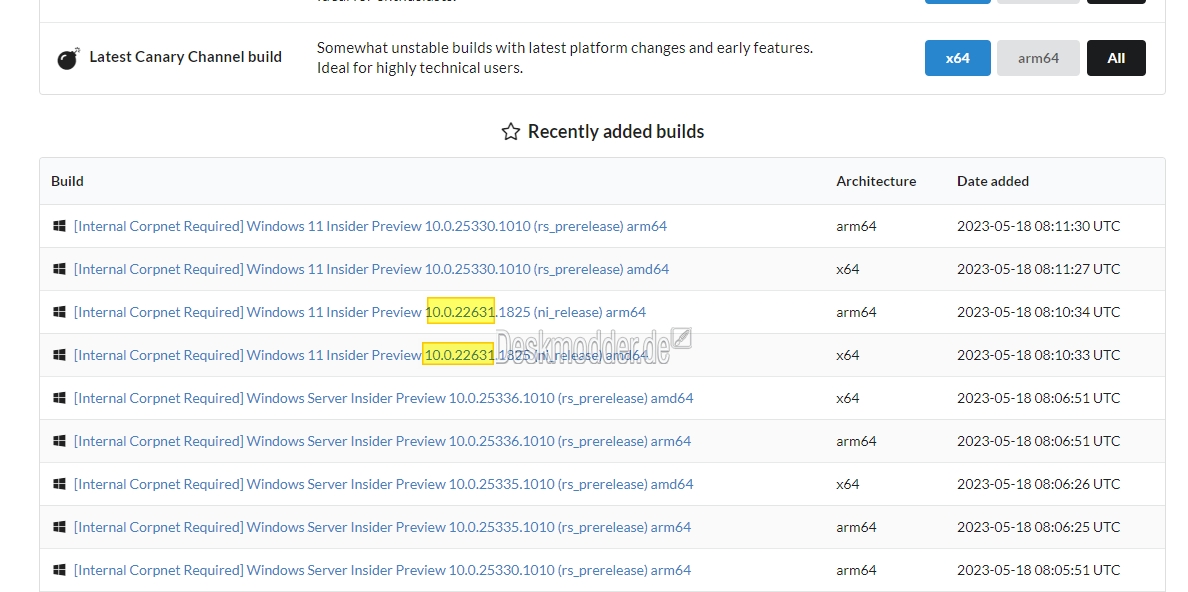The width and height of the screenshot is (1188, 592).
Task: Click date 2023-05-18 08:06:25 UTC
Action: click(x=1038, y=527)
